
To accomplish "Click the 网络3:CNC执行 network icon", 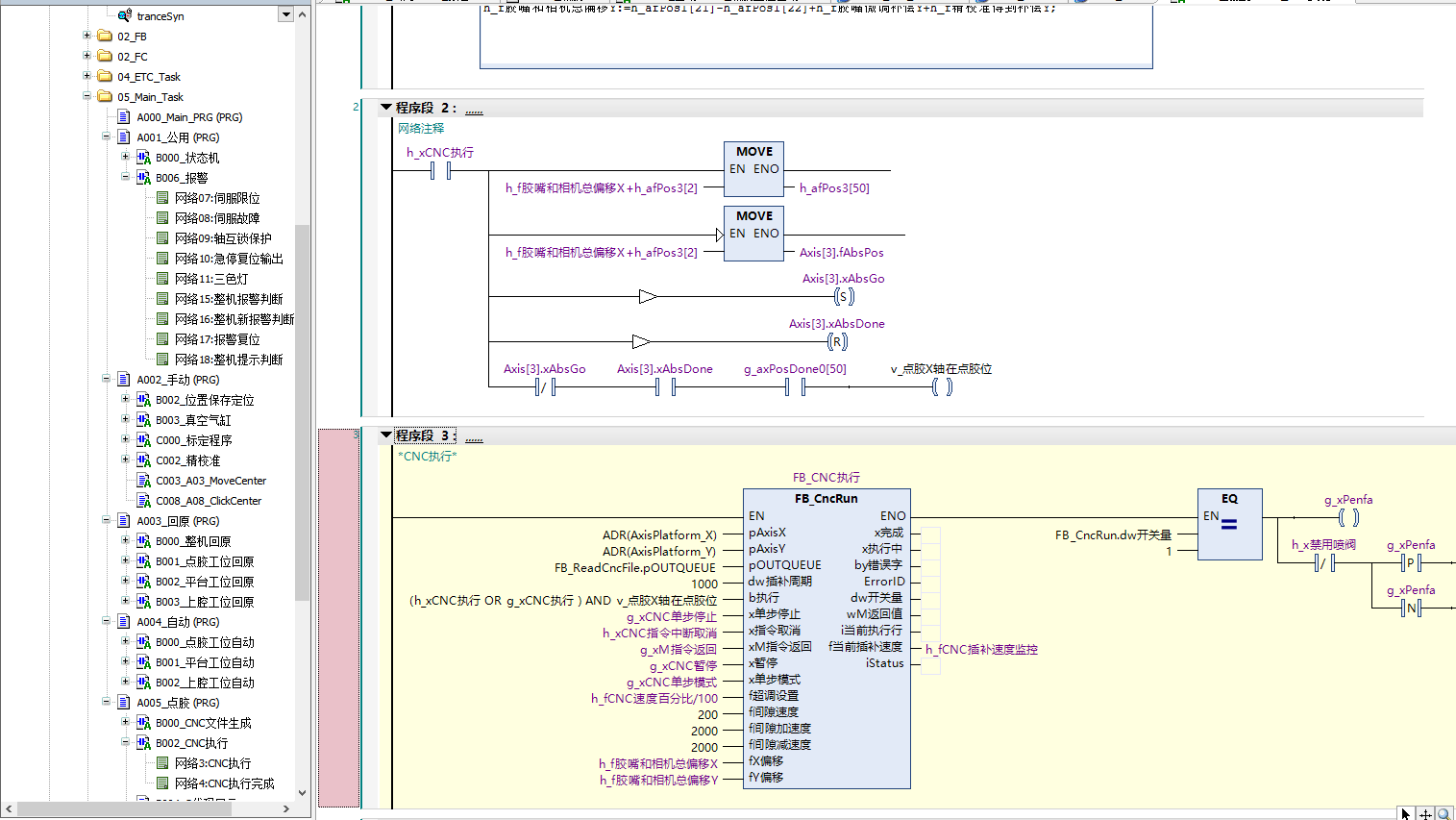I will coord(162,762).
